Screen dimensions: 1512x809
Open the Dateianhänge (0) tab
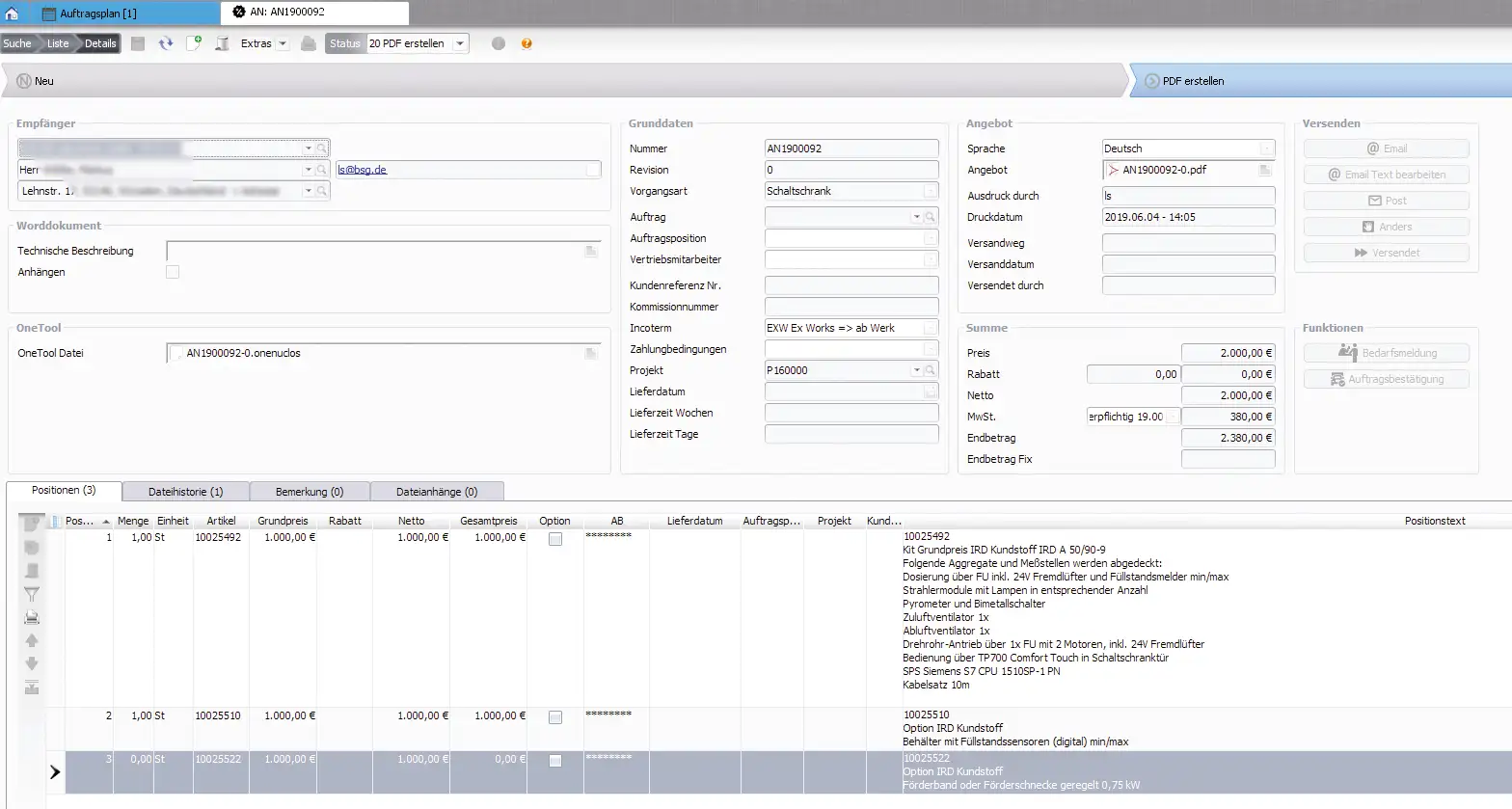[x=437, y=492]
